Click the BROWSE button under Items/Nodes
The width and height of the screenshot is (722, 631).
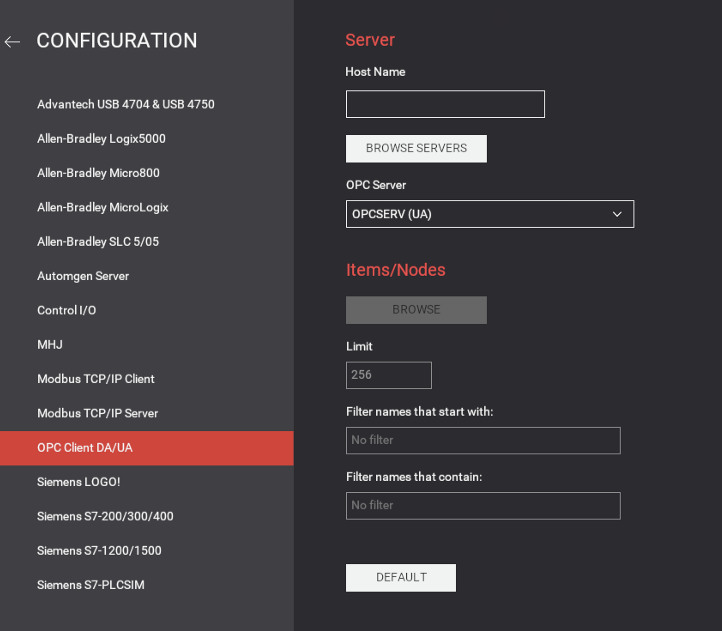(x=416, y=310)
